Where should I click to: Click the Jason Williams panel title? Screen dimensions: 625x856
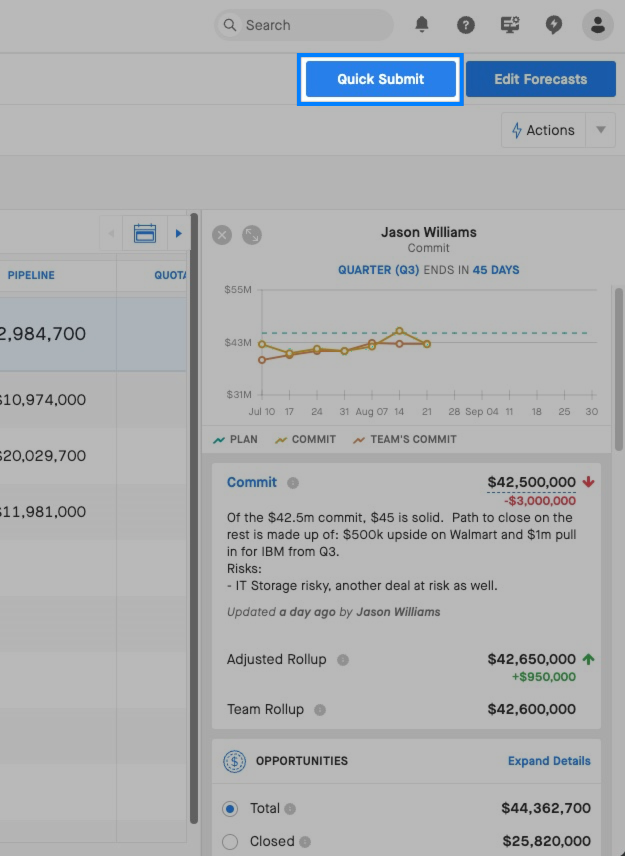428,233
